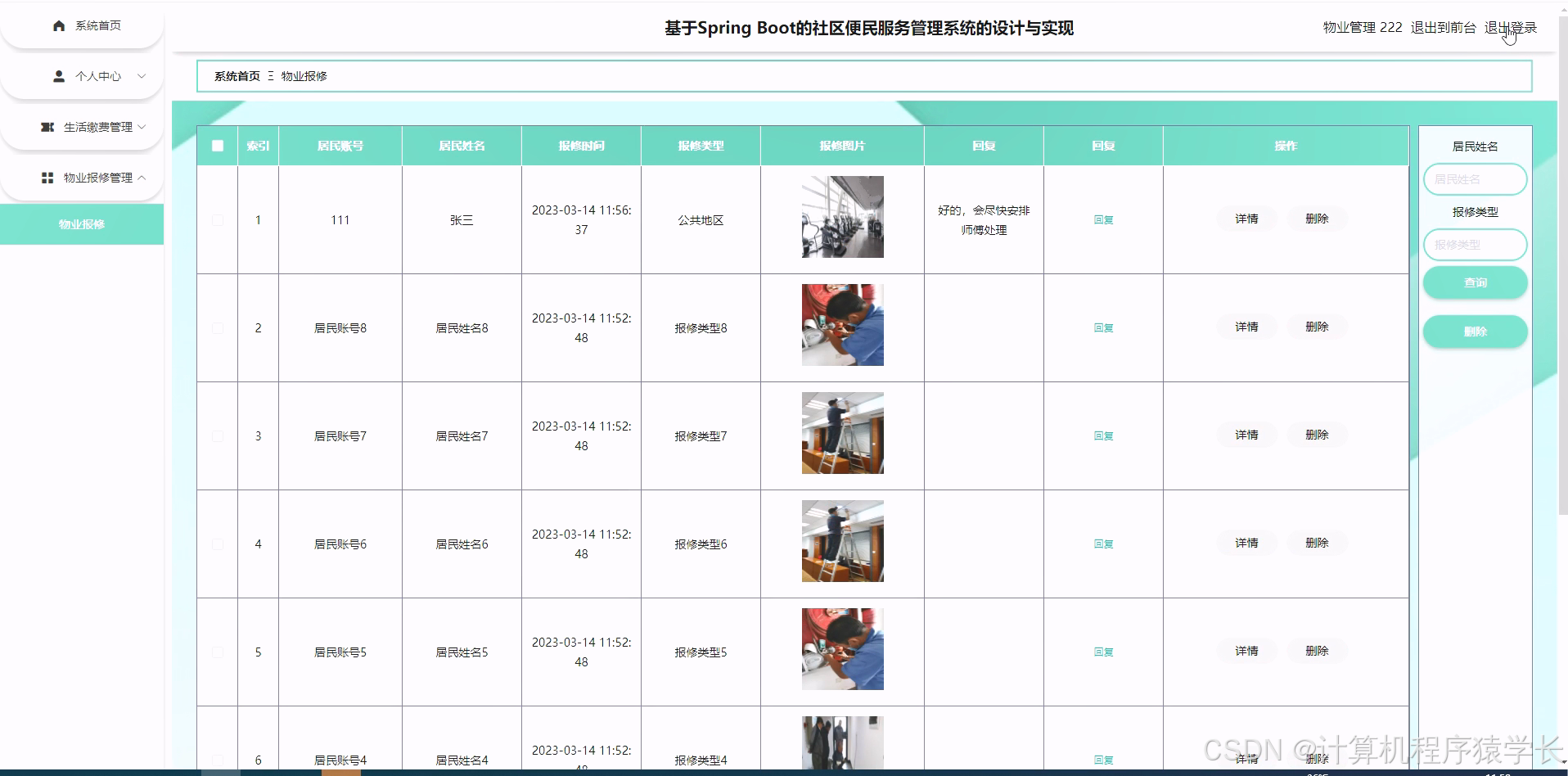Click the person icon beside 个人中心
The image size is (1568, 776).
click(x=59, y=76)
